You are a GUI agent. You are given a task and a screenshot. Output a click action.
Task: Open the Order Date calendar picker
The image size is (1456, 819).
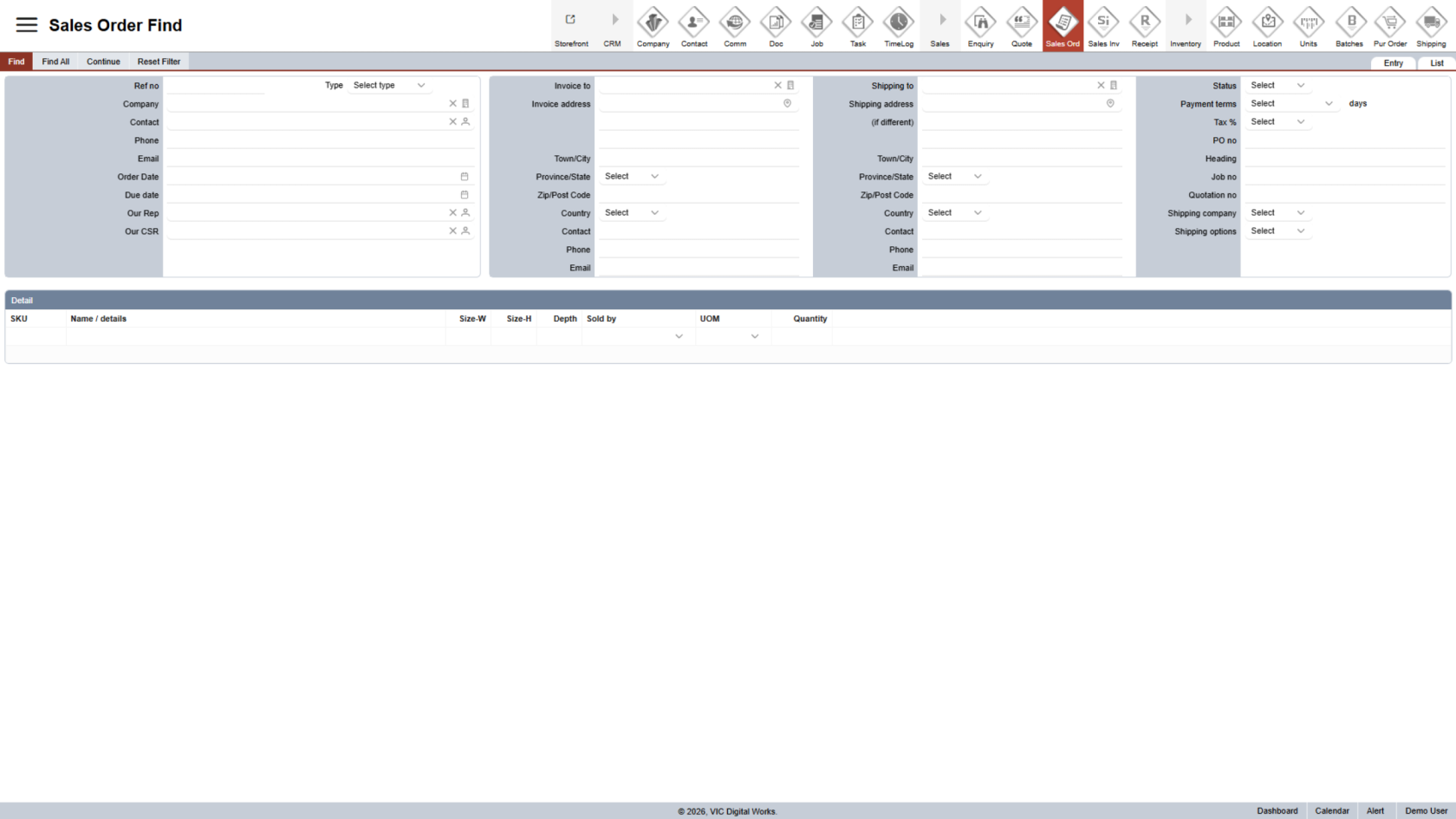(x=465, y=177)
